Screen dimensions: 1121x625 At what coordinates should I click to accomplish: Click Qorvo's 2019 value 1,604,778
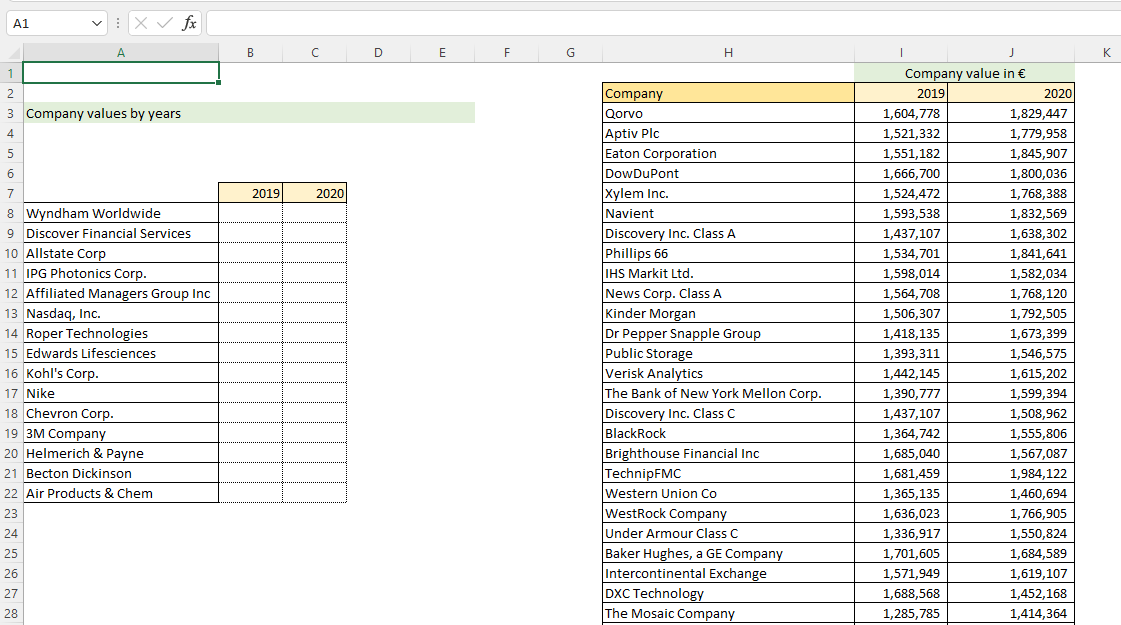tap(901, 114)
